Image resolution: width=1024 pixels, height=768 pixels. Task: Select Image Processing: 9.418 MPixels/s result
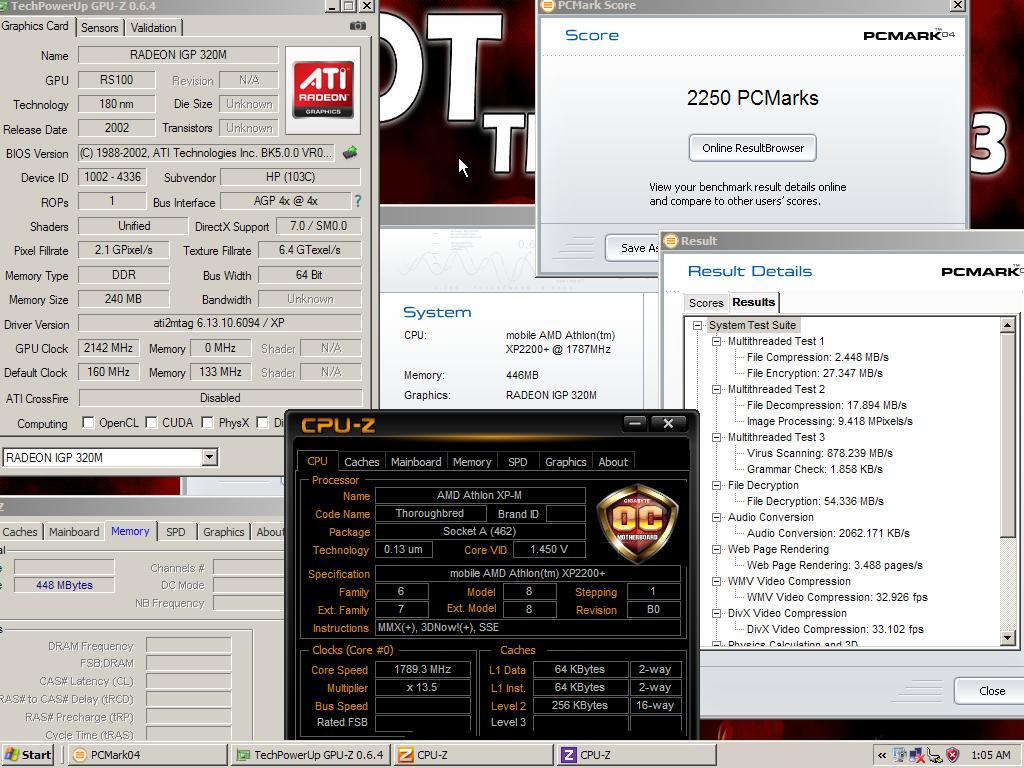click(x=829, y=421)
